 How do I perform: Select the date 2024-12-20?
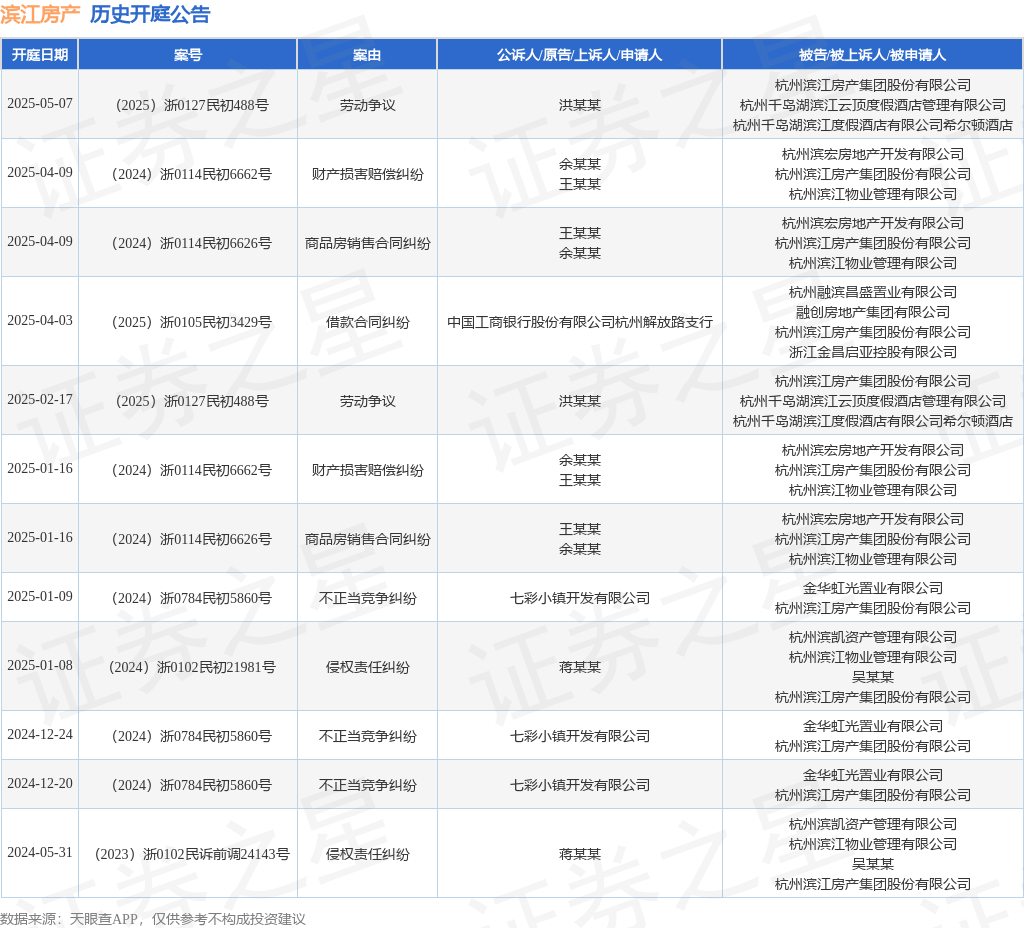[40, 784]
